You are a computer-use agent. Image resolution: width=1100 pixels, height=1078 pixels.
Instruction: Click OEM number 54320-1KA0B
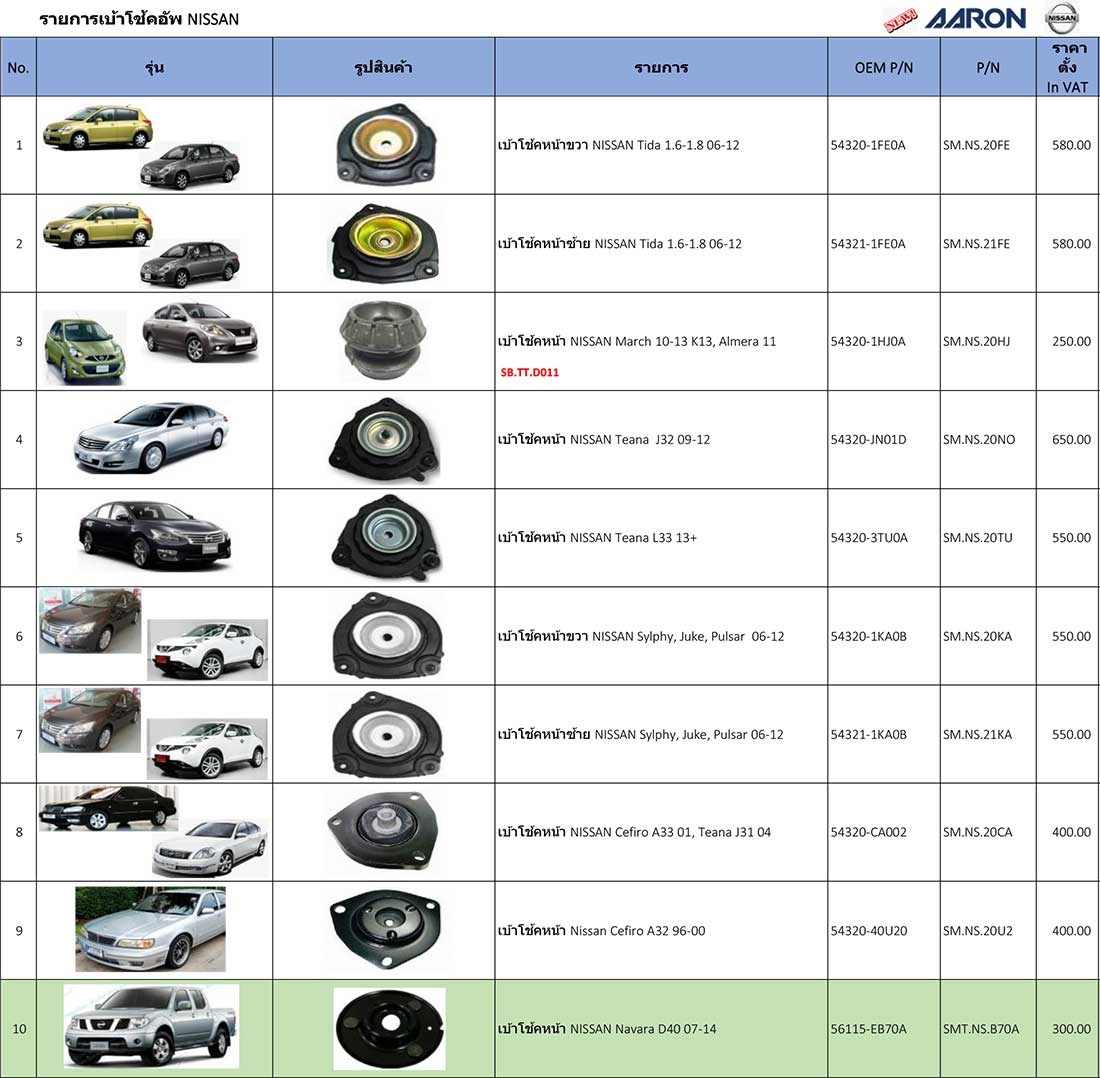coord(868,636)
